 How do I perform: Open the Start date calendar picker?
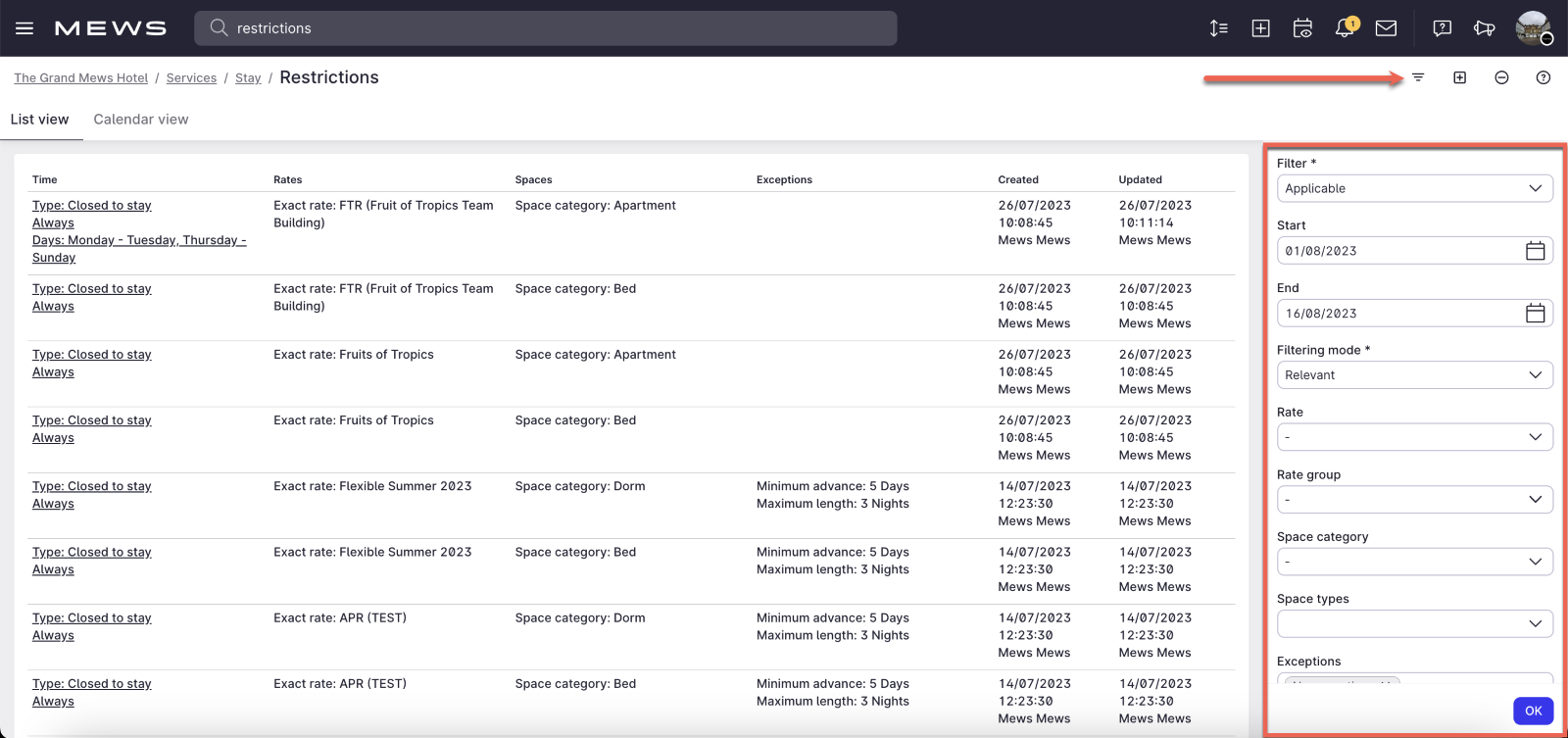click(x=1535, y=251)
